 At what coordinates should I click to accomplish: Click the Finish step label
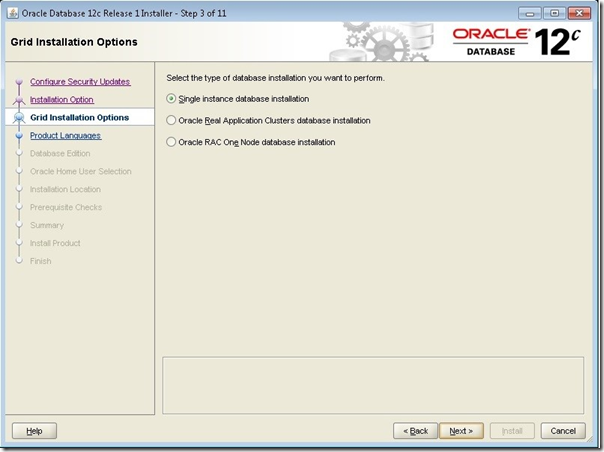coord(40,261)
